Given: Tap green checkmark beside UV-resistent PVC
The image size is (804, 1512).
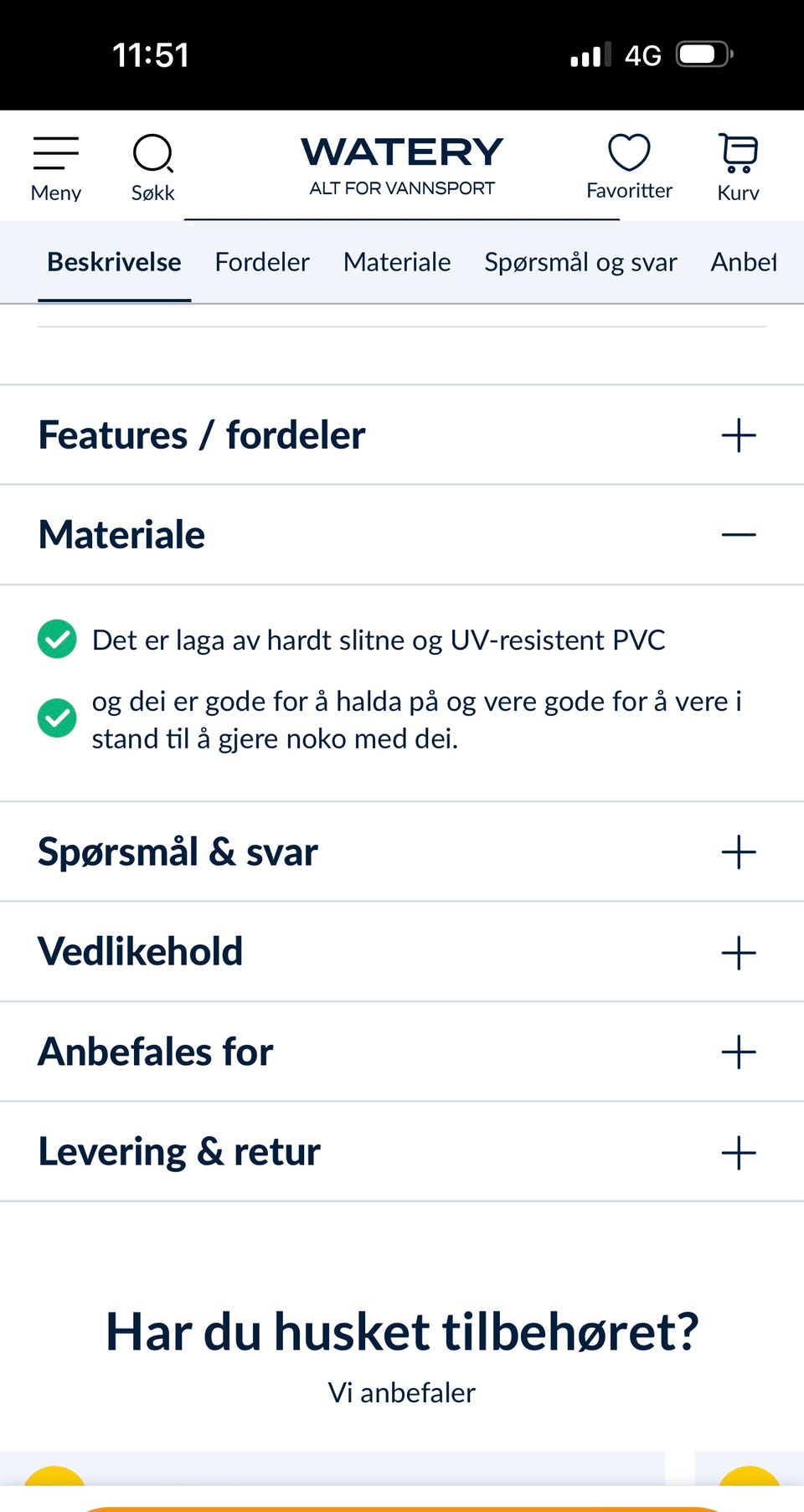Looking at the screenshot, I should click(57, 639).
